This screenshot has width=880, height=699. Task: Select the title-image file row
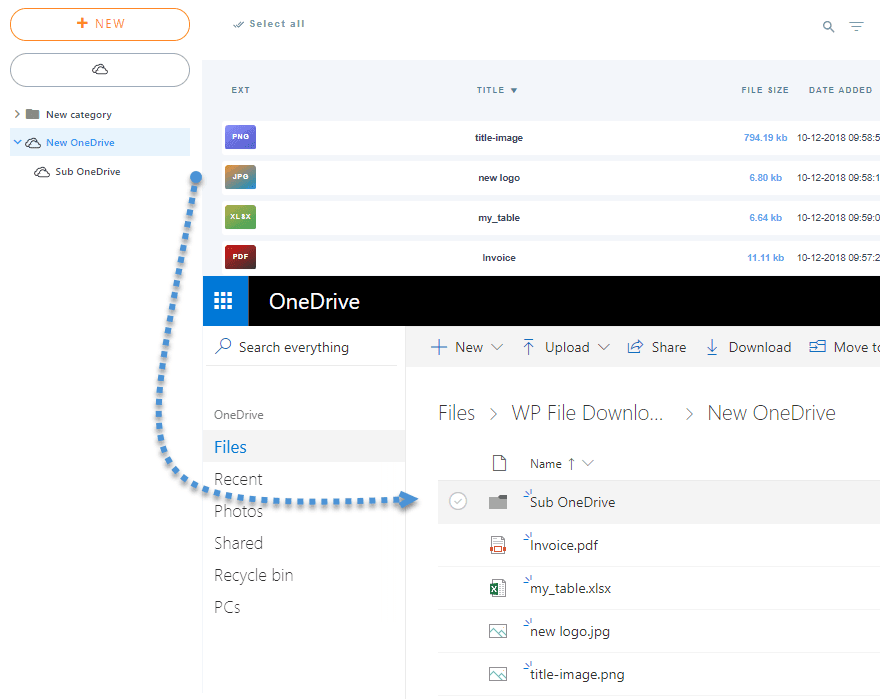click(x=551, y=138)
